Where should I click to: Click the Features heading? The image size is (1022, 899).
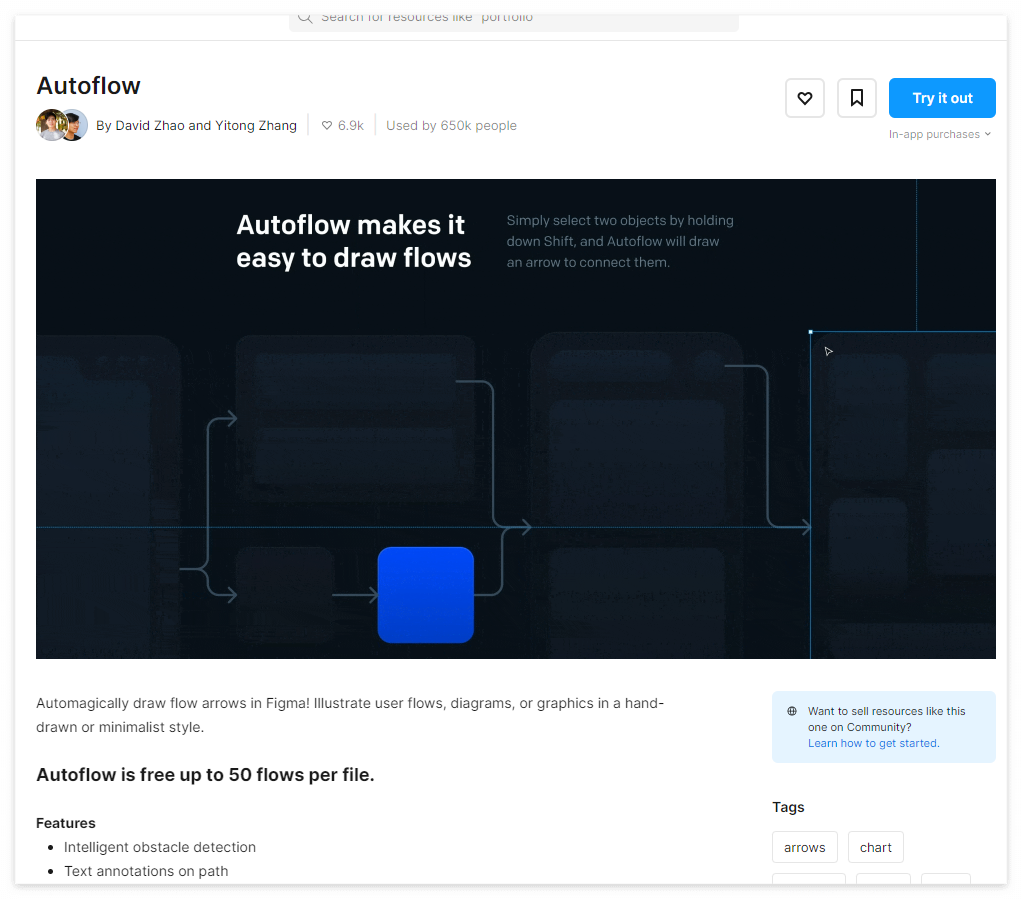[x=66, y=823]
